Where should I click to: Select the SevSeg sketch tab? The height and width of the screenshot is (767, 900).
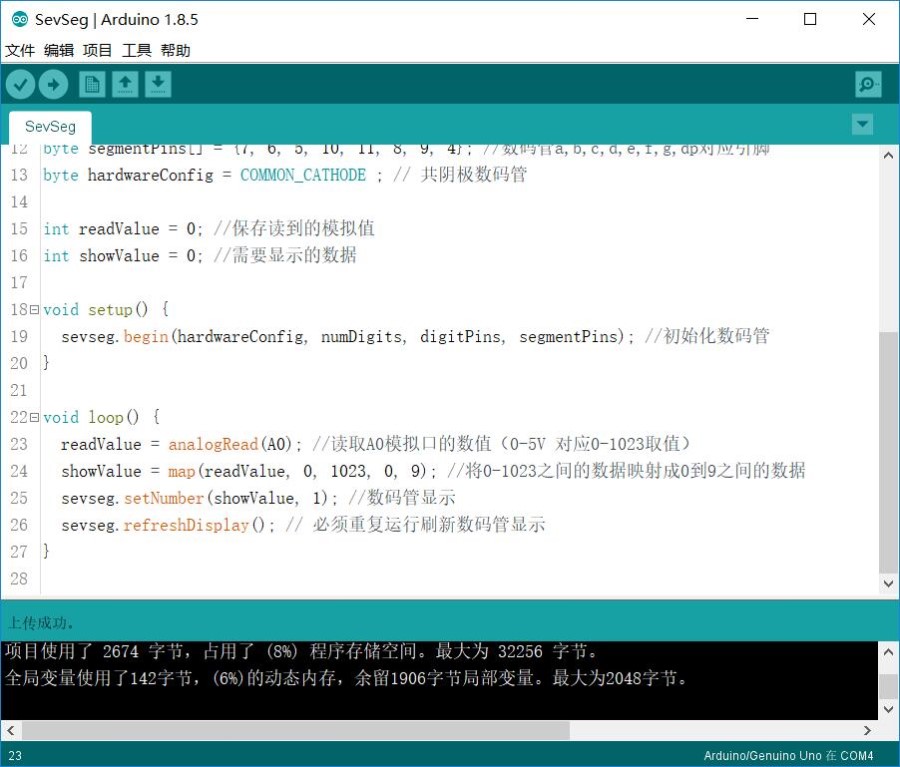49,127
